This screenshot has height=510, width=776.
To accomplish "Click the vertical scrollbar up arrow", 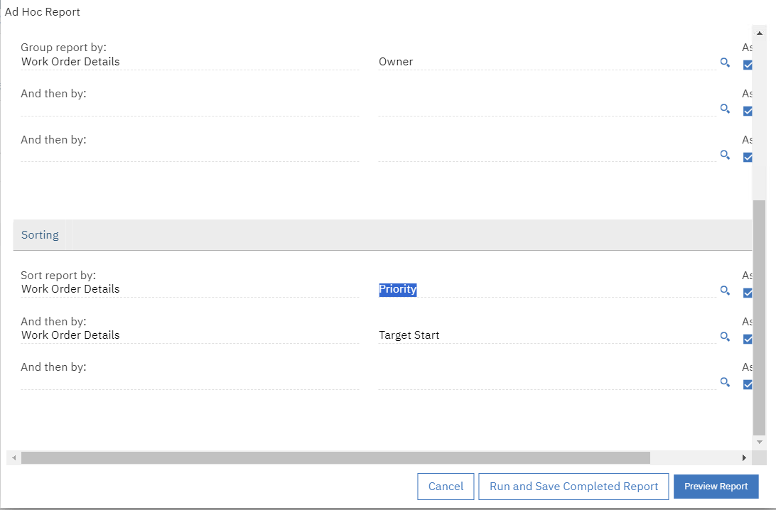I will 759,33.
